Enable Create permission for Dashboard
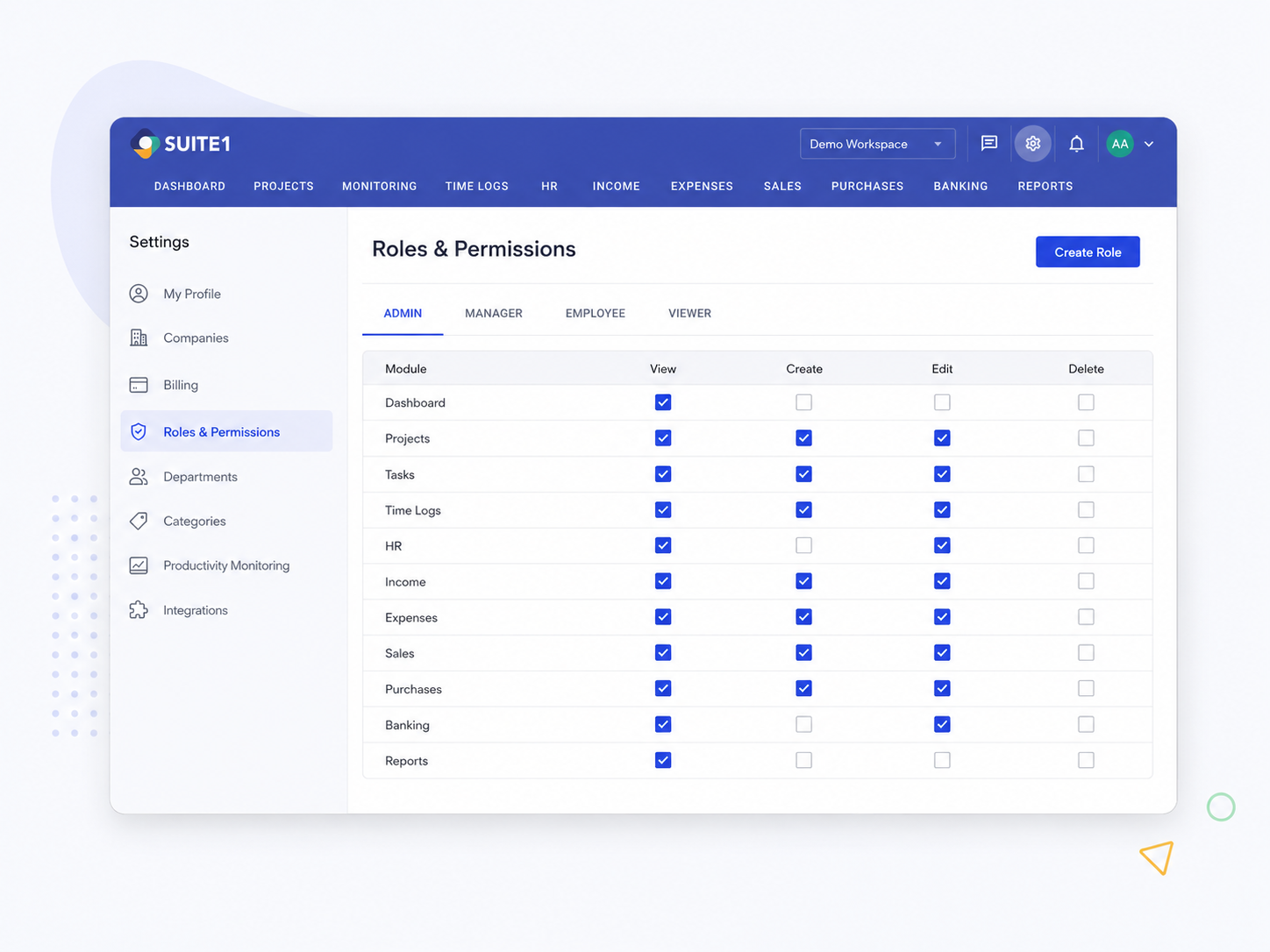The height and width of the screenshot is (952, 1270). click(x=803, y=402)
